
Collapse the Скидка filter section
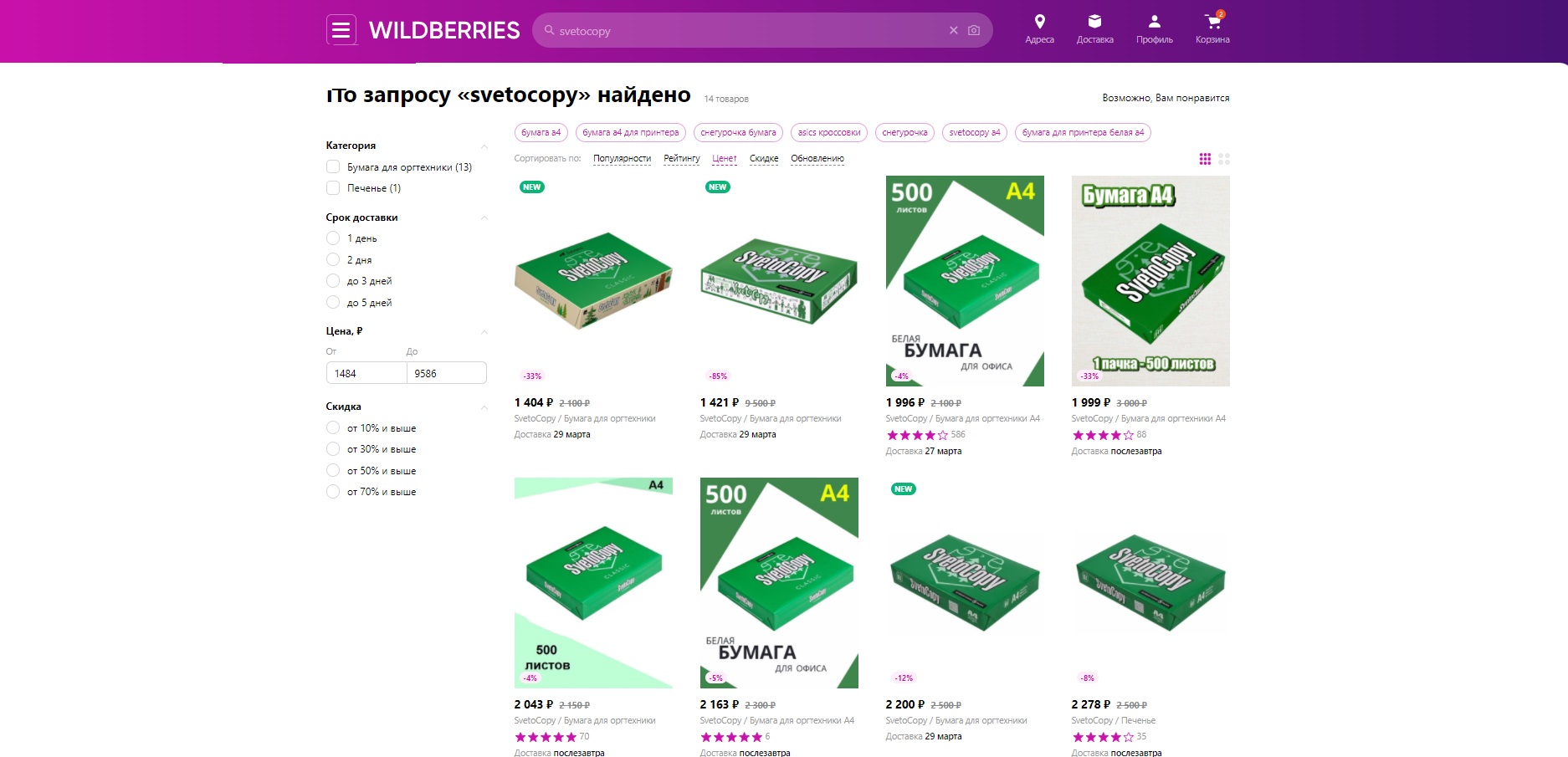[x=484, y=407]
